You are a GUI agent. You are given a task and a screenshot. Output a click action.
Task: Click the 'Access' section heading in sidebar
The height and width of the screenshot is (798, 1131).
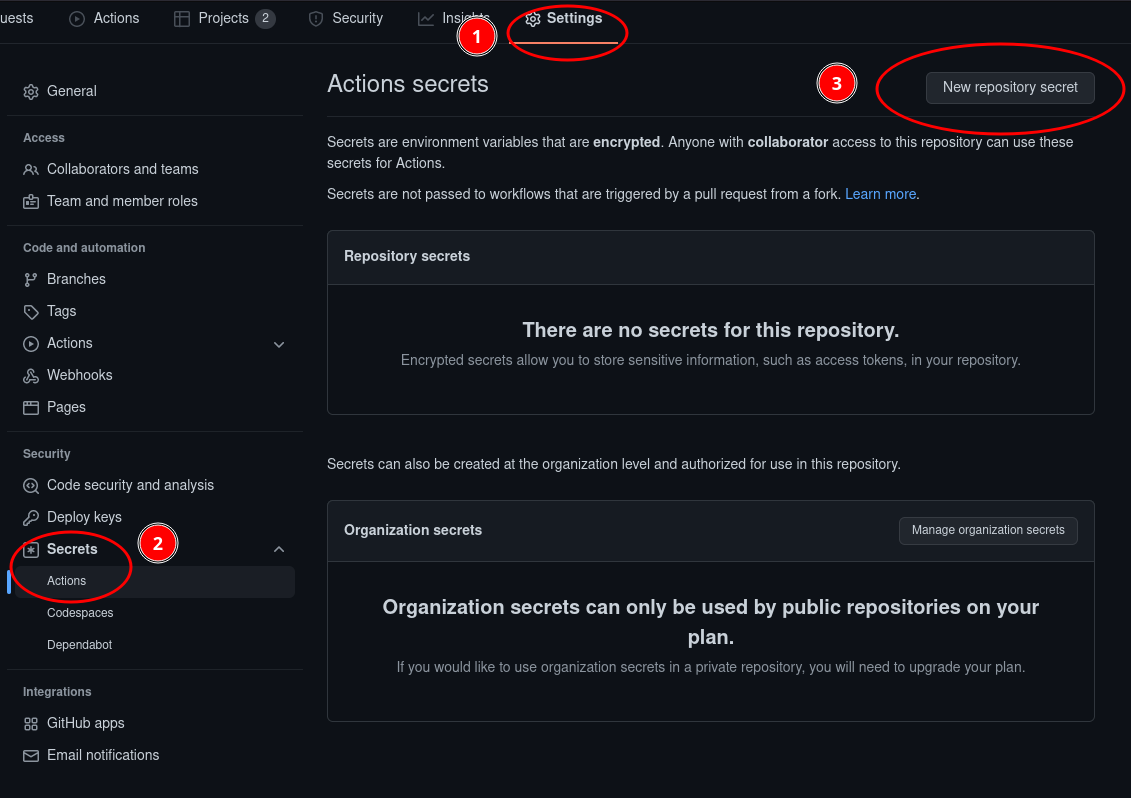point(43,138)
